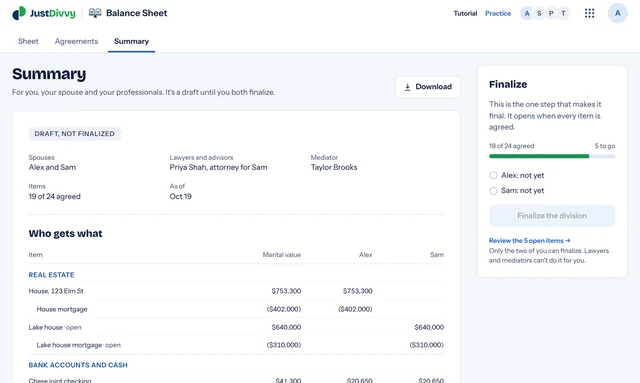This screenshot has width=640, height=383.
Task: Click the Item column header
Action: [36, 255]
